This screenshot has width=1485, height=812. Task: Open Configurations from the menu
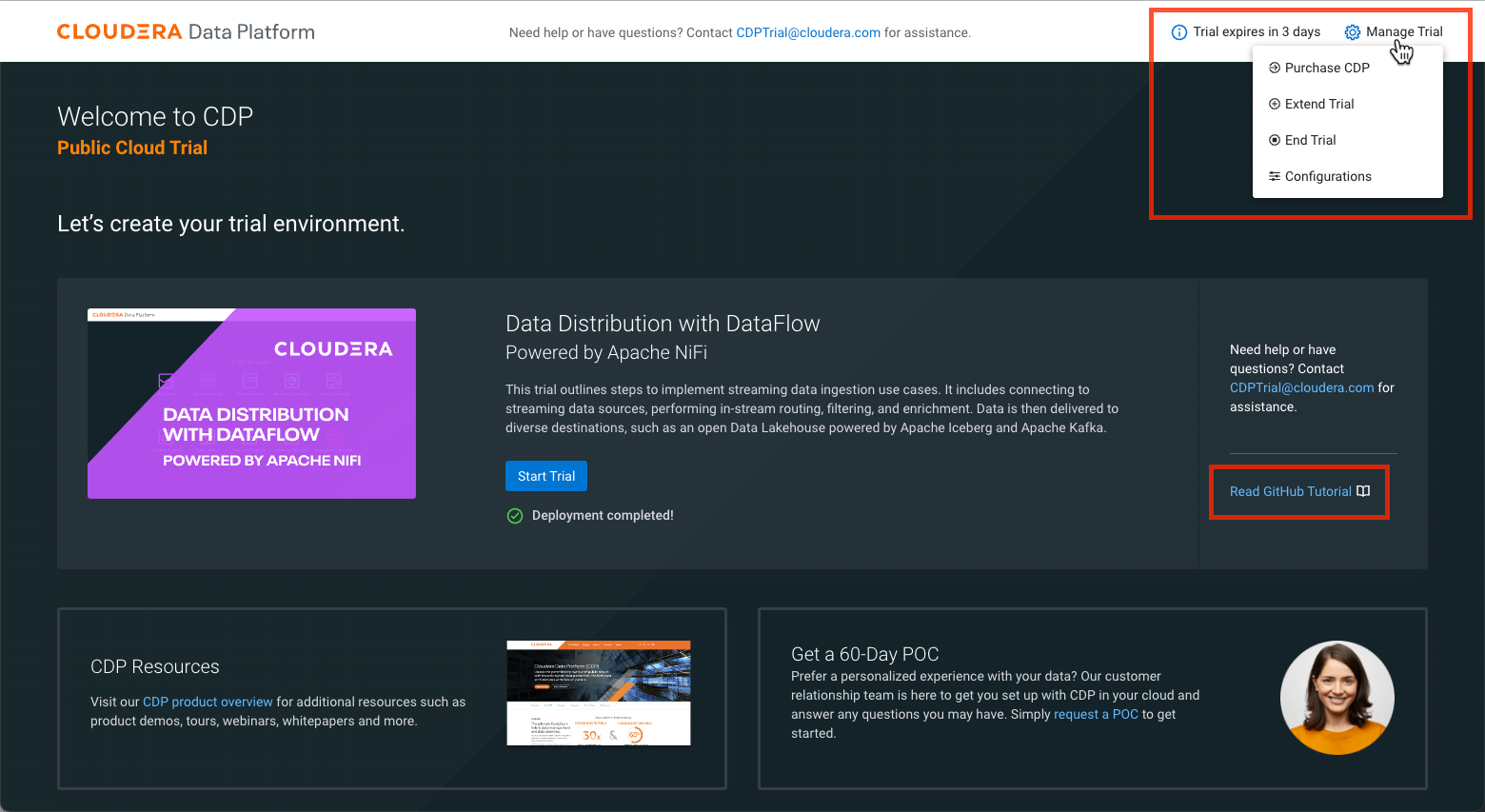coord(1348,176)
